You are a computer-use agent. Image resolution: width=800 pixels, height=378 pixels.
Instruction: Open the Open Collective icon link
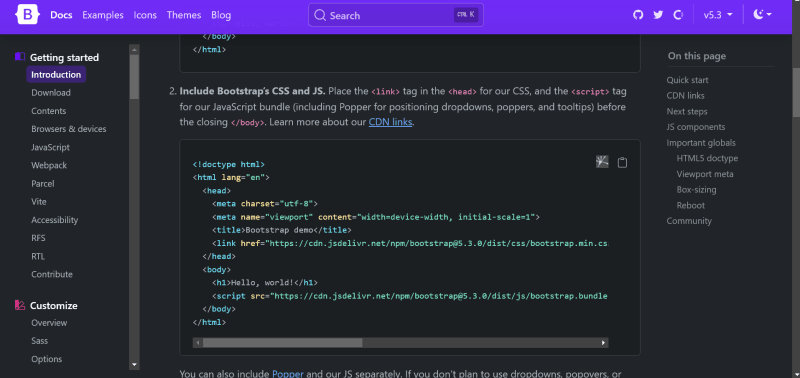[x=678, y=15]
